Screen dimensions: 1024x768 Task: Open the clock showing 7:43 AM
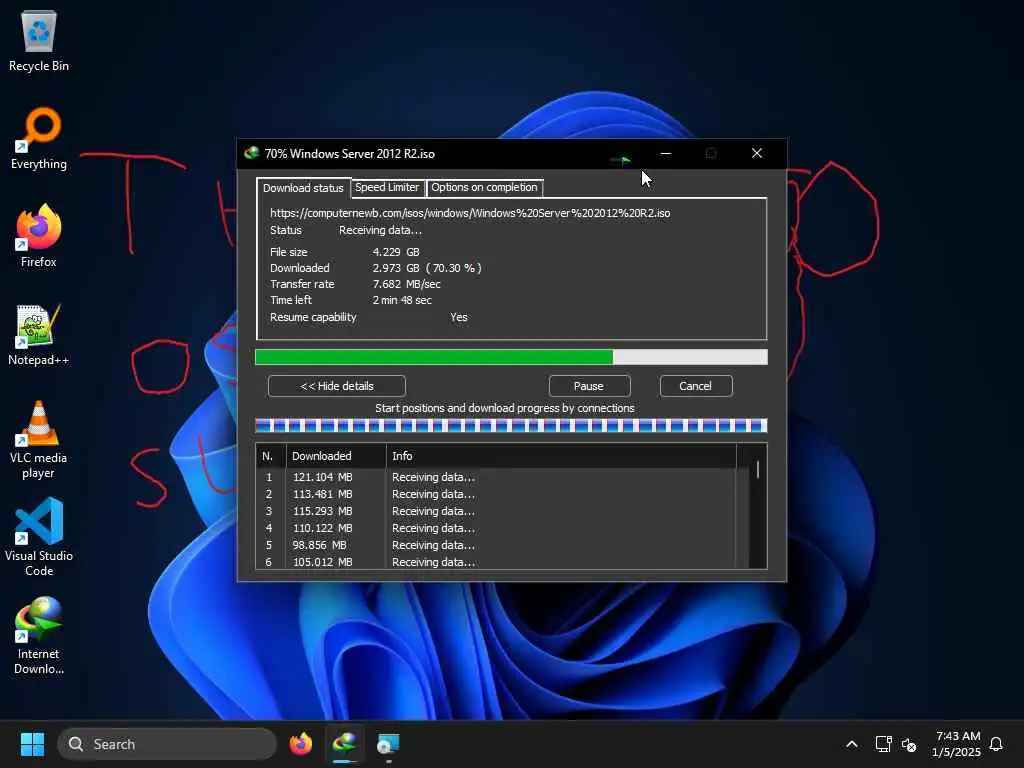tap(957, 744)
